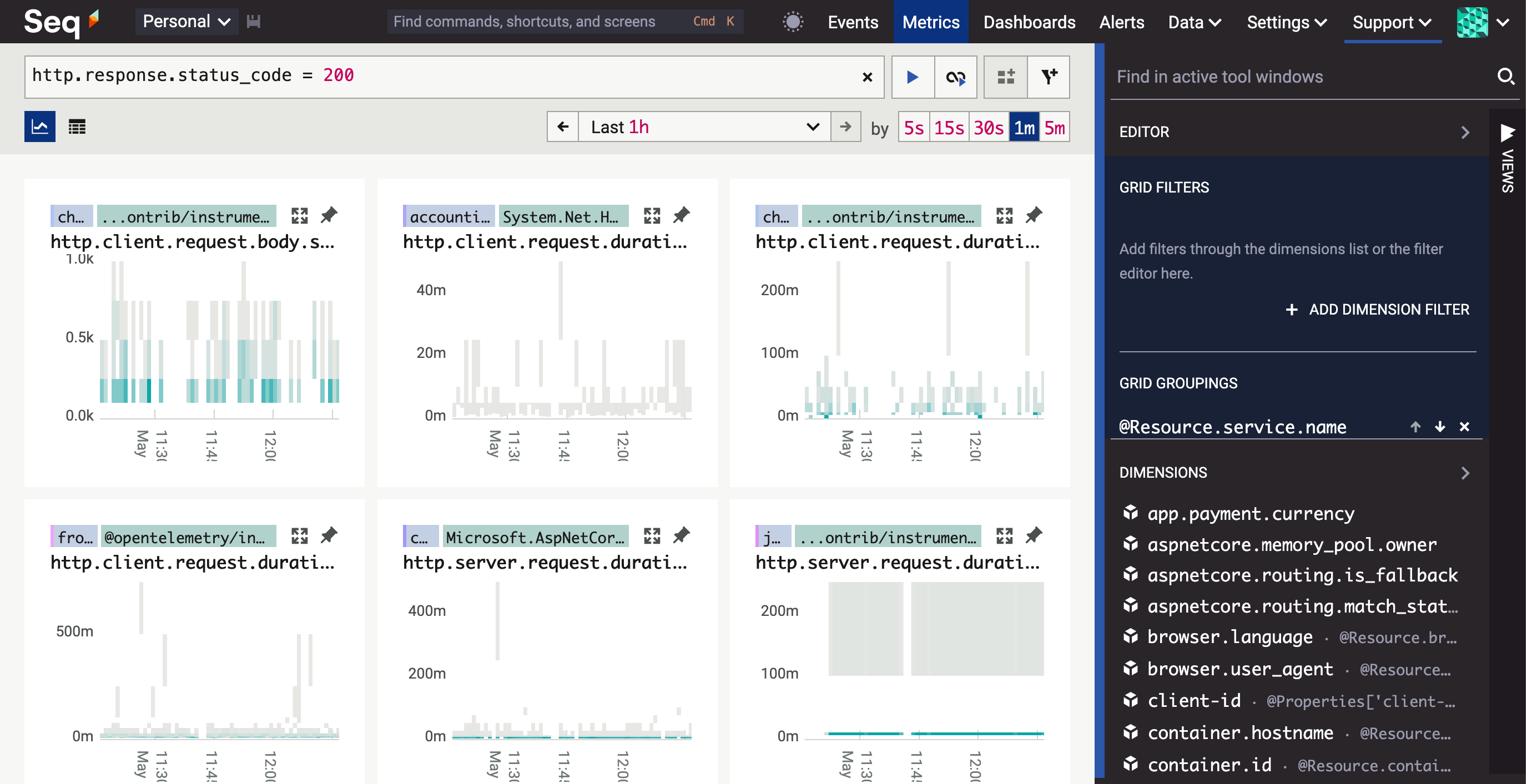The width and height of the screenshot is (1527, 784).
Task: Run the query with the play button
Action: 913,77
